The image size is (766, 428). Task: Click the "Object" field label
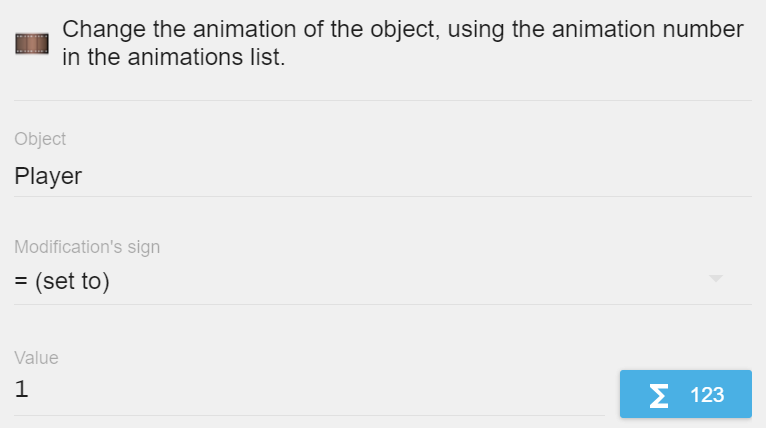pyautogui.click(x=40, y=139)
